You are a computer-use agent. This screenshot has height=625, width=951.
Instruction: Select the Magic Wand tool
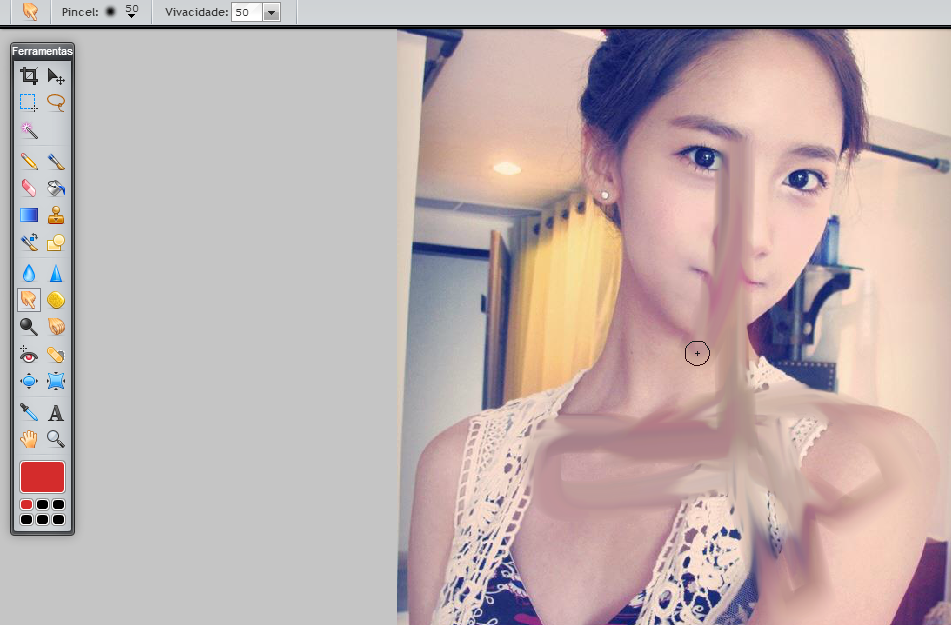point(29,128)
